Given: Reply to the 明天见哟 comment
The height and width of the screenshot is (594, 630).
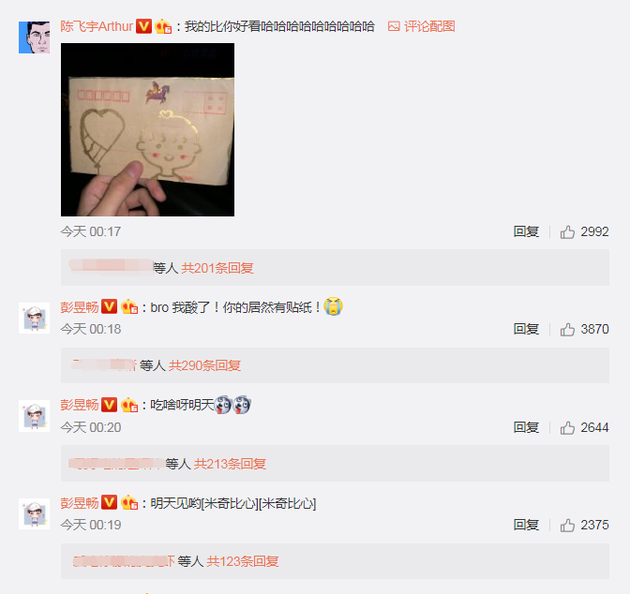Looking at the screenshot, I should (526, 525).
